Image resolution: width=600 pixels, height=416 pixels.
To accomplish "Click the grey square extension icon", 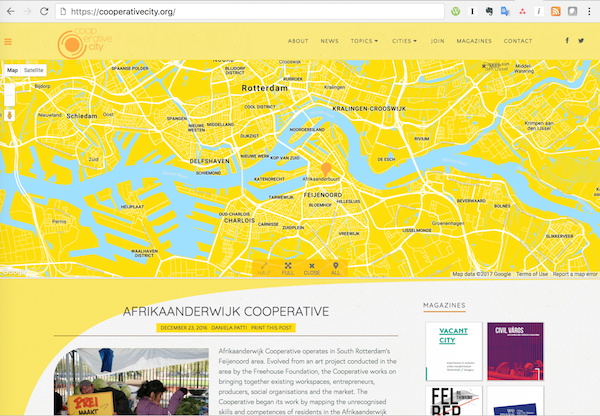I will tap(572, 11).
